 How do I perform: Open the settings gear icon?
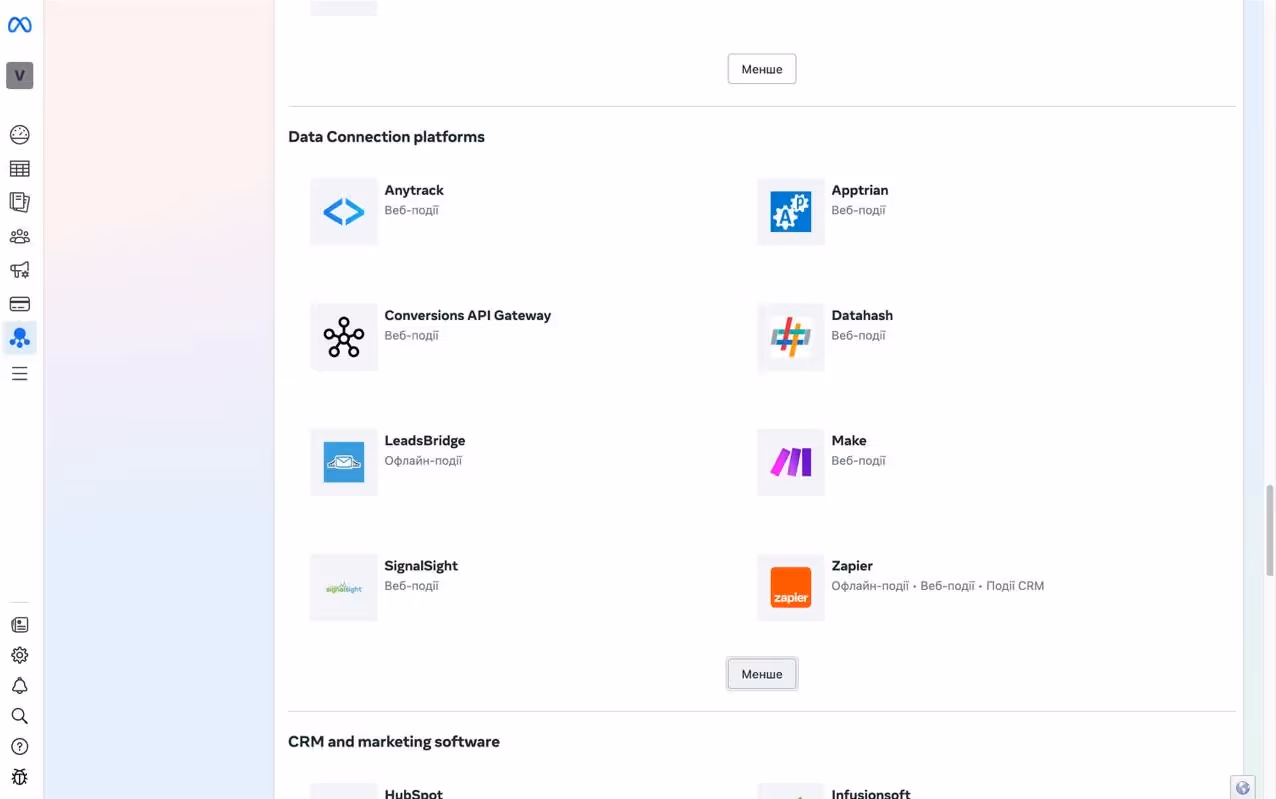[19, 656]
